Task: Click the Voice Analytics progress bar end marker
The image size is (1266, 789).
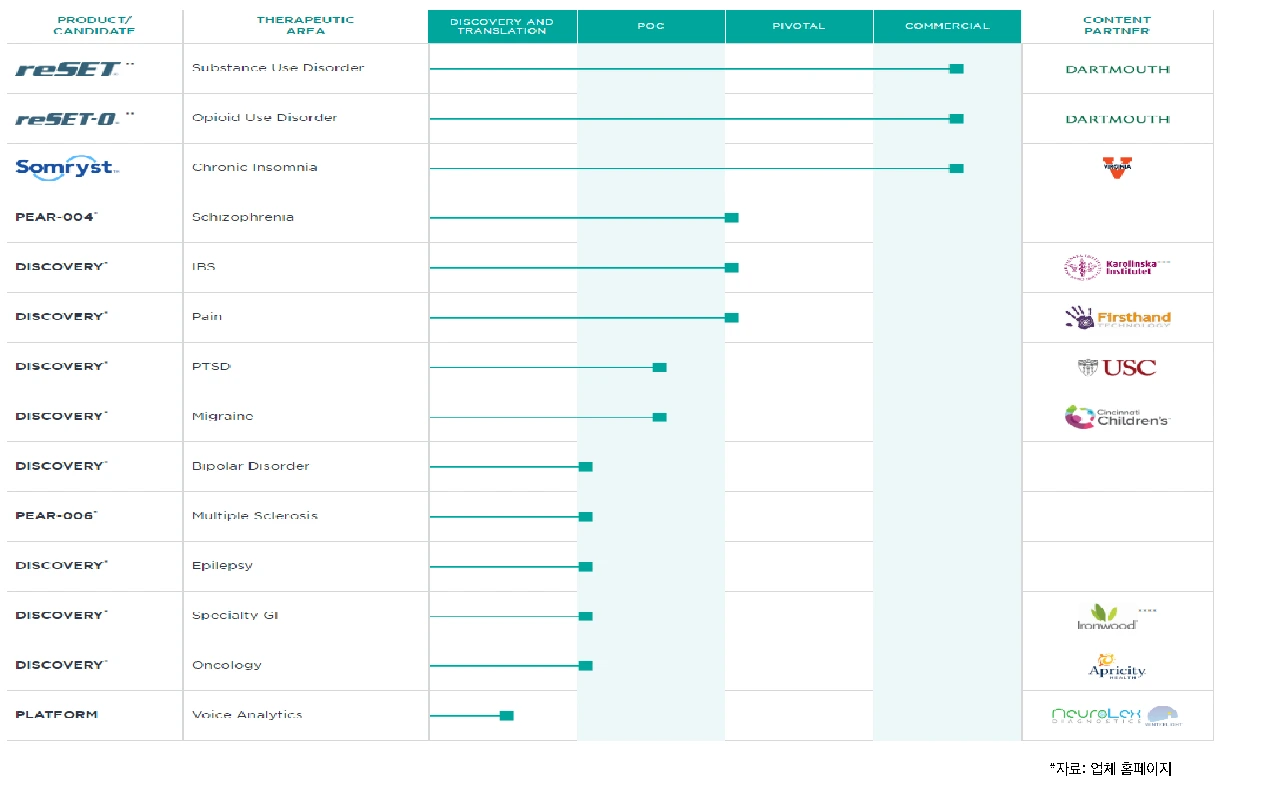Action: point(506,716)
